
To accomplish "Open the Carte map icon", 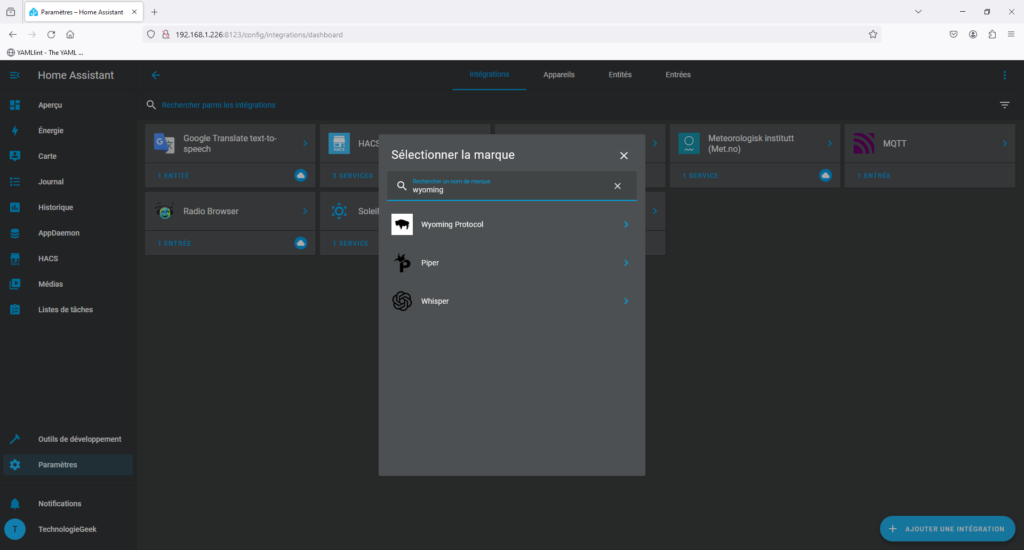I will pos(15,156).
